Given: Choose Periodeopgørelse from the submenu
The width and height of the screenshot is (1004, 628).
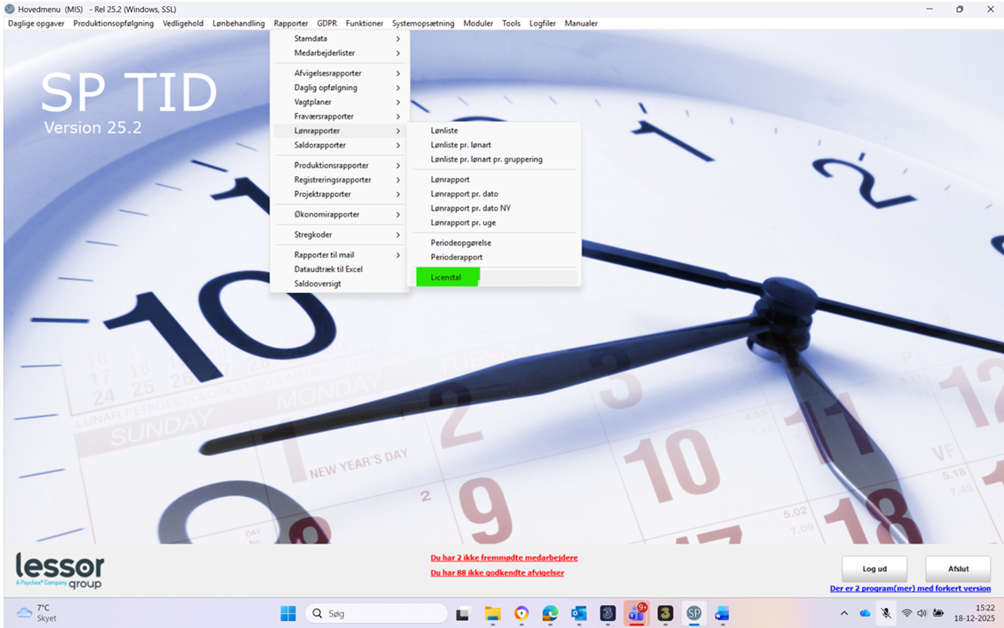Looking at the screenshot, I should pyautogui.click(x=461, y=243).
